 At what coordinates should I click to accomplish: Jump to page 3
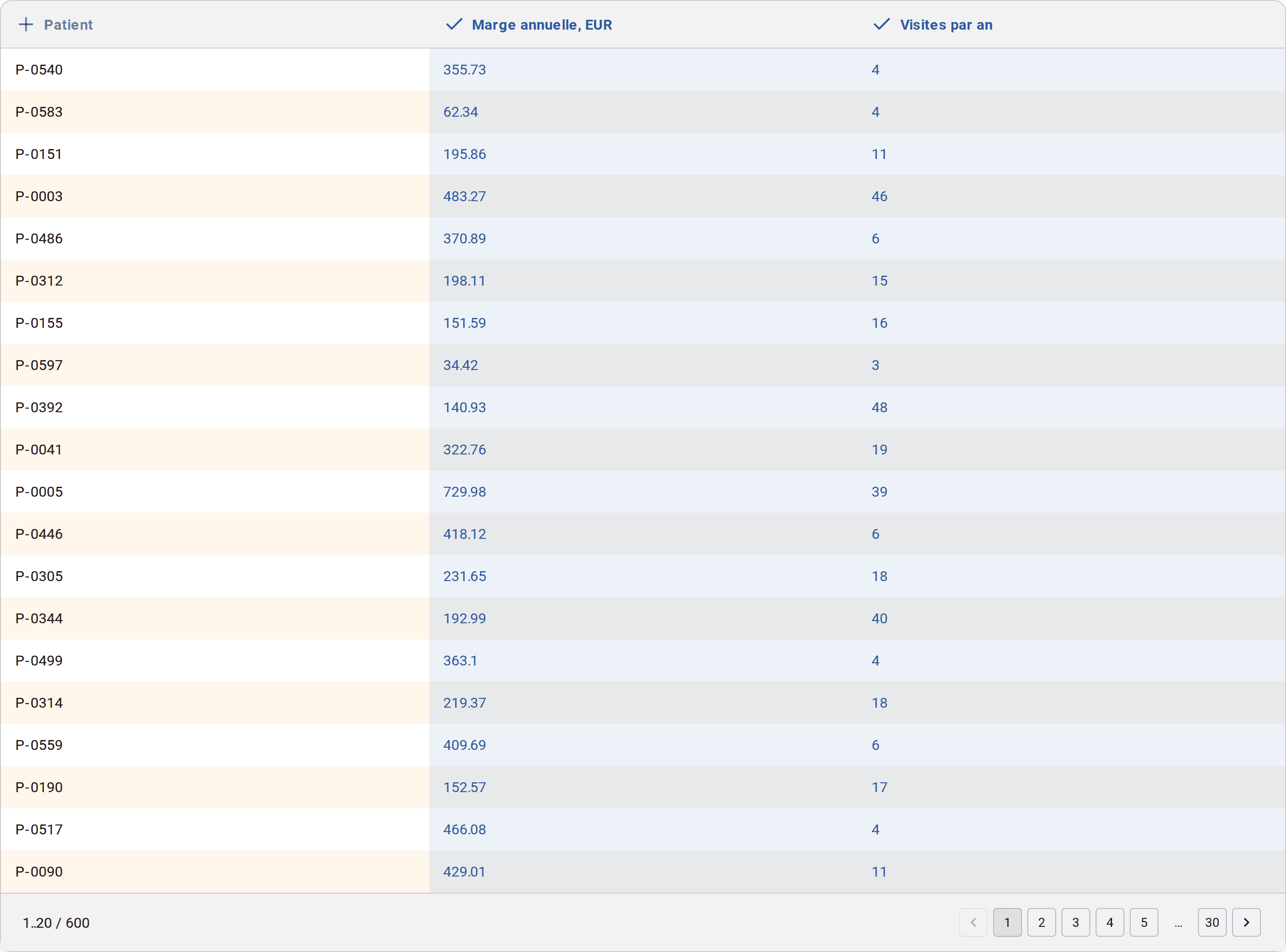tap(1075, 923)
